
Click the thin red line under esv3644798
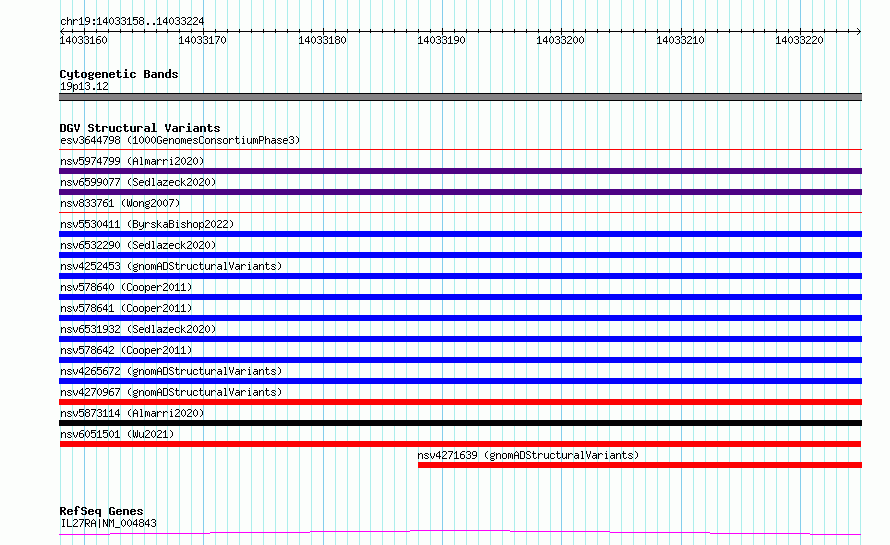[x=460, y=150]
